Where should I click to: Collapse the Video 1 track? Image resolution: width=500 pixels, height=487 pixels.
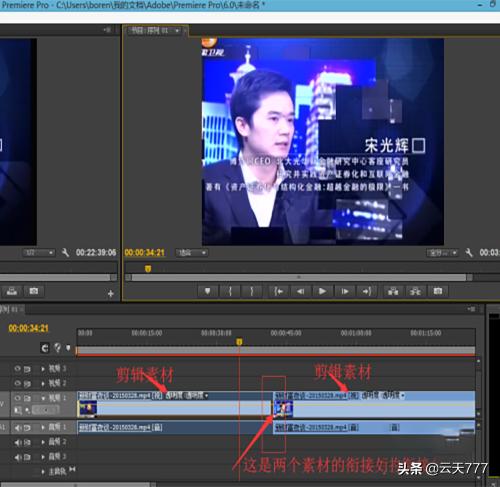click(43, 398)
